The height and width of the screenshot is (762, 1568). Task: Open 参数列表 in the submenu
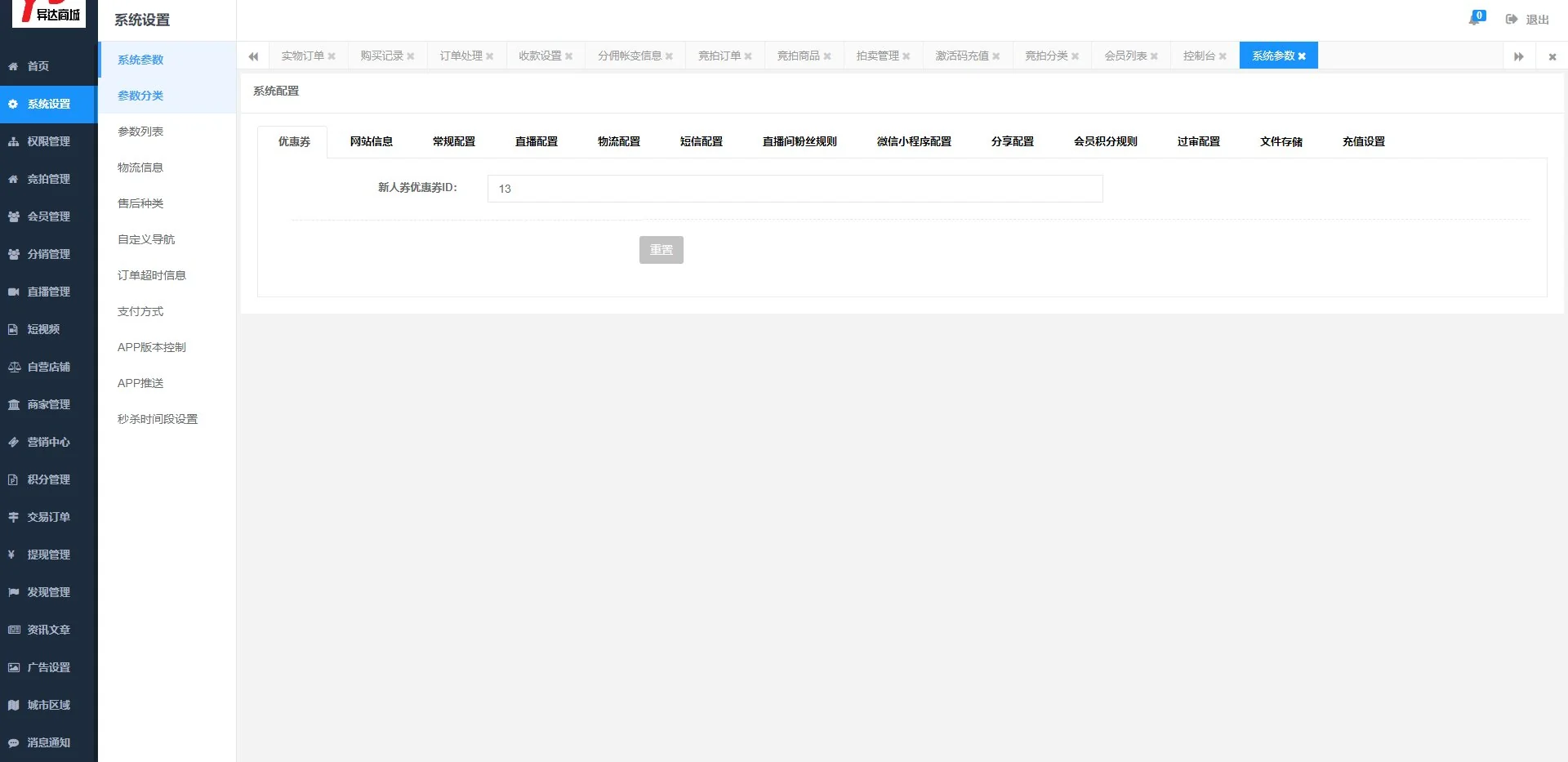click(x=140, y=131)
